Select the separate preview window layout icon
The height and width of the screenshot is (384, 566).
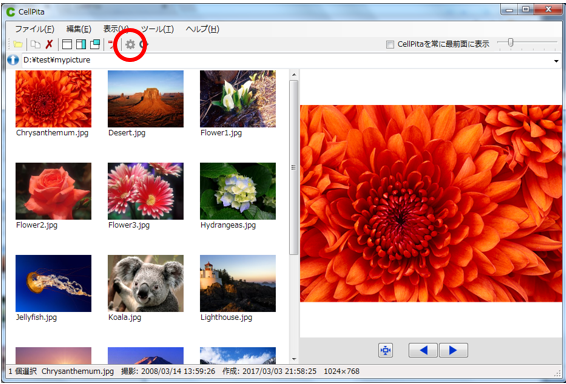tap(95, 44)
